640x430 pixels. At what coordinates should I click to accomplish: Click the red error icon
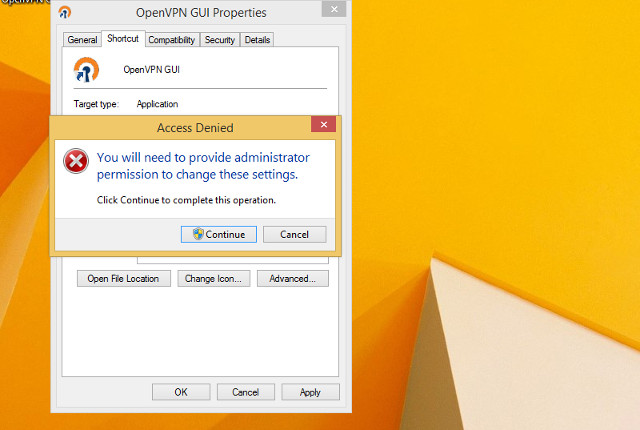(76, 161)
